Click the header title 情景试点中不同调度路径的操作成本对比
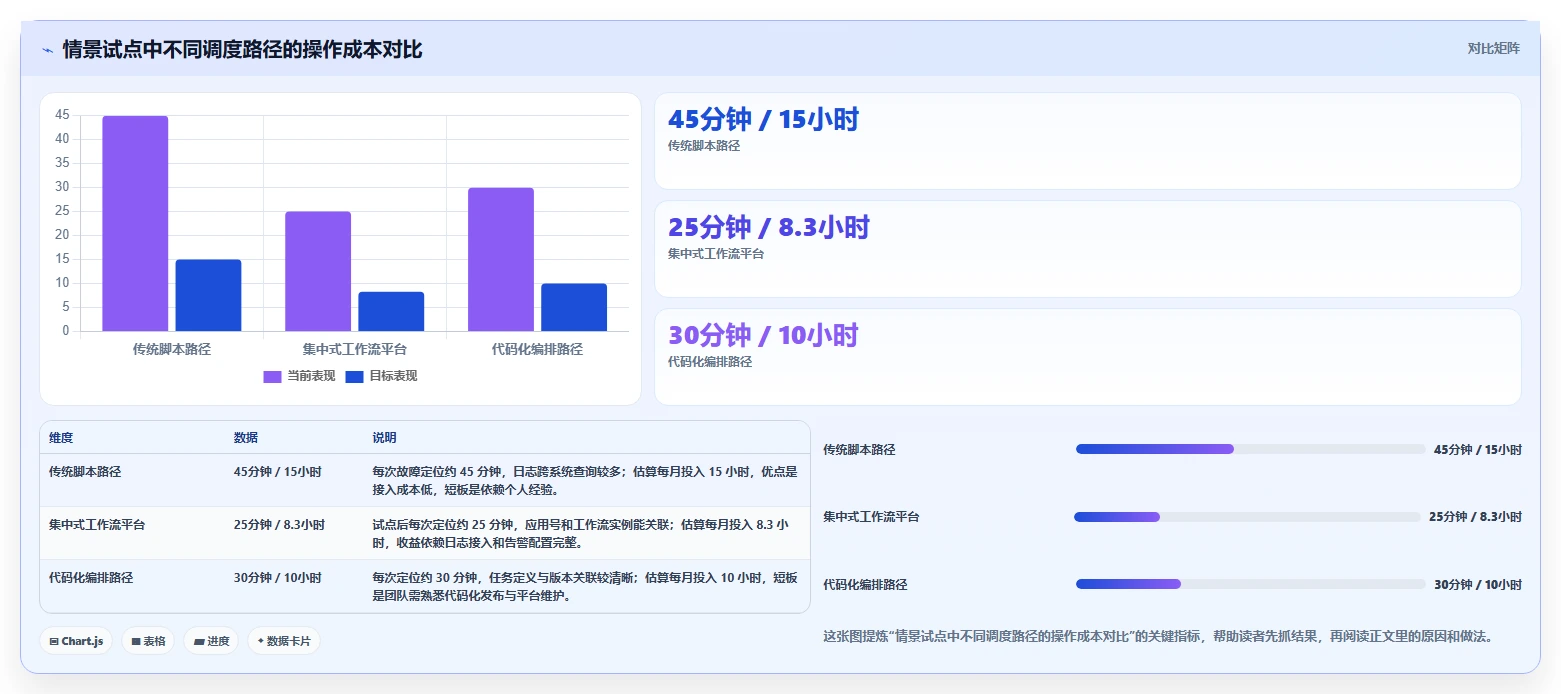 [242, 49]
